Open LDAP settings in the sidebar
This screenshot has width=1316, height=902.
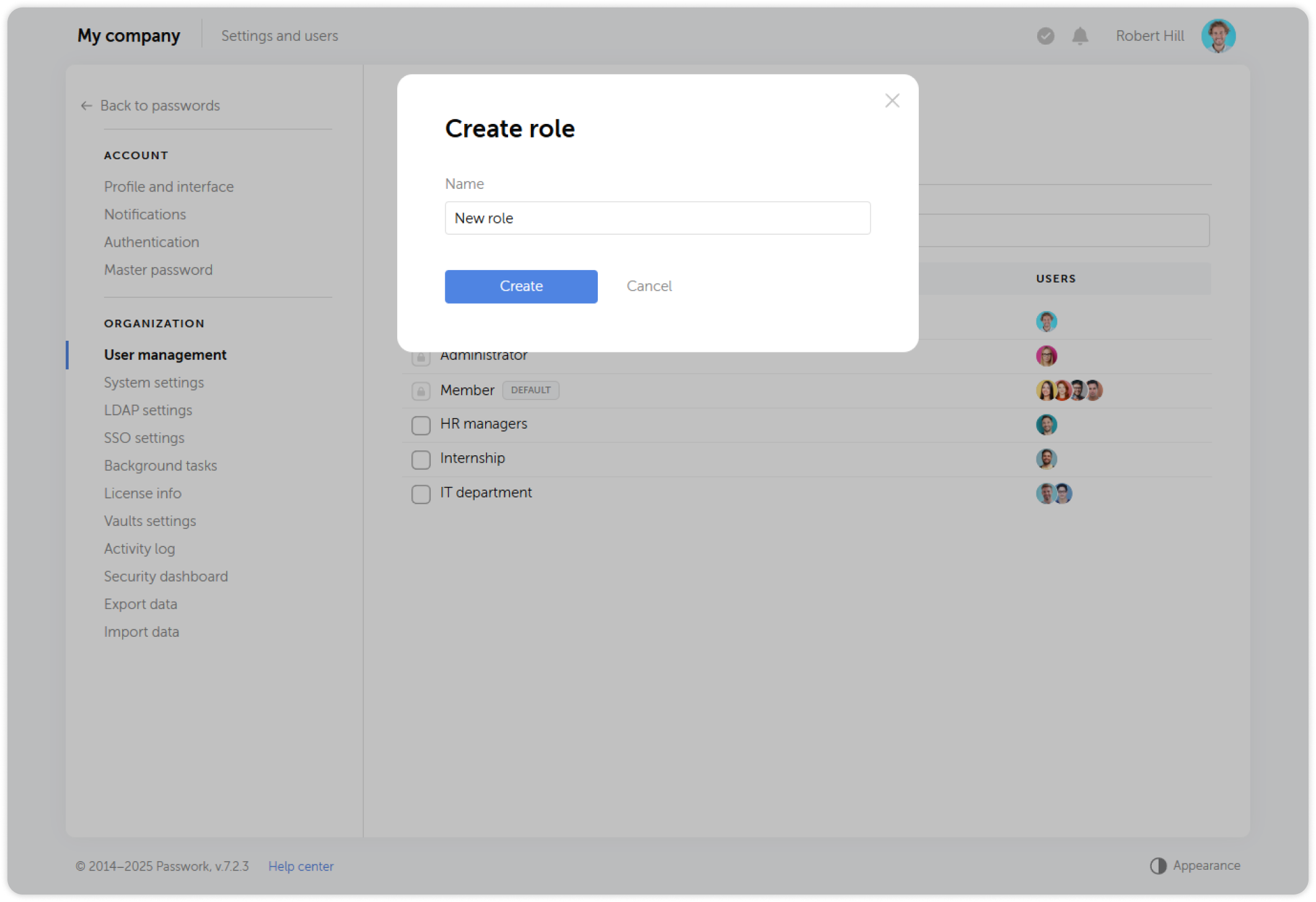click(148, 409)
